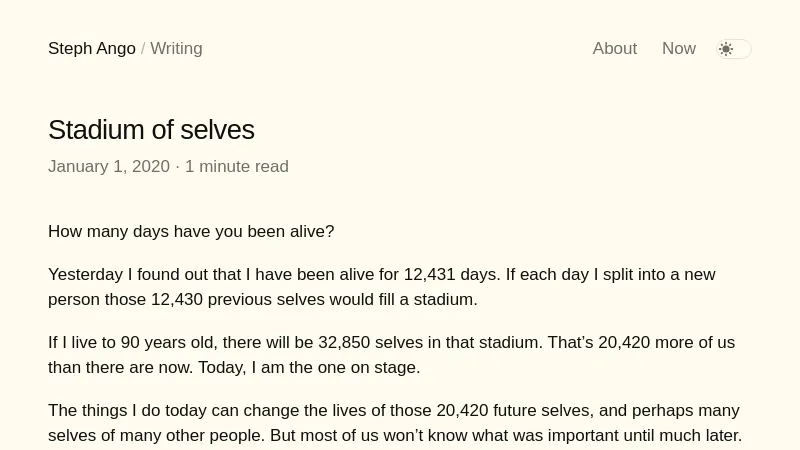Screen dimensions: 800x450
Task: Open the Steph Ango home link
Action: pyautogui.click(x=92, y=49)
